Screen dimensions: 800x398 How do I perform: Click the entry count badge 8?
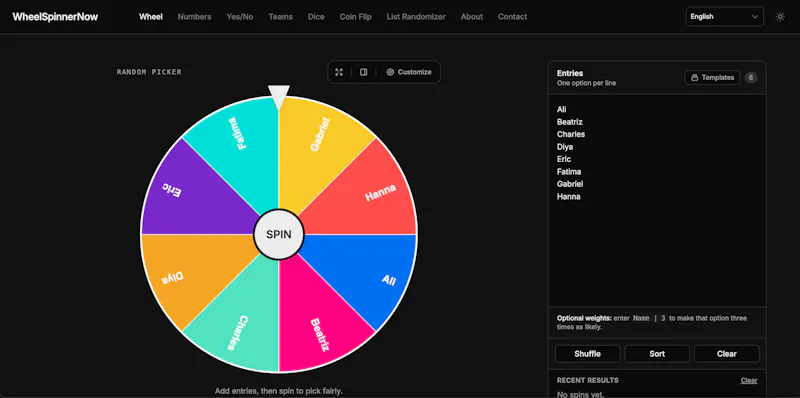(x=751, y=78)
